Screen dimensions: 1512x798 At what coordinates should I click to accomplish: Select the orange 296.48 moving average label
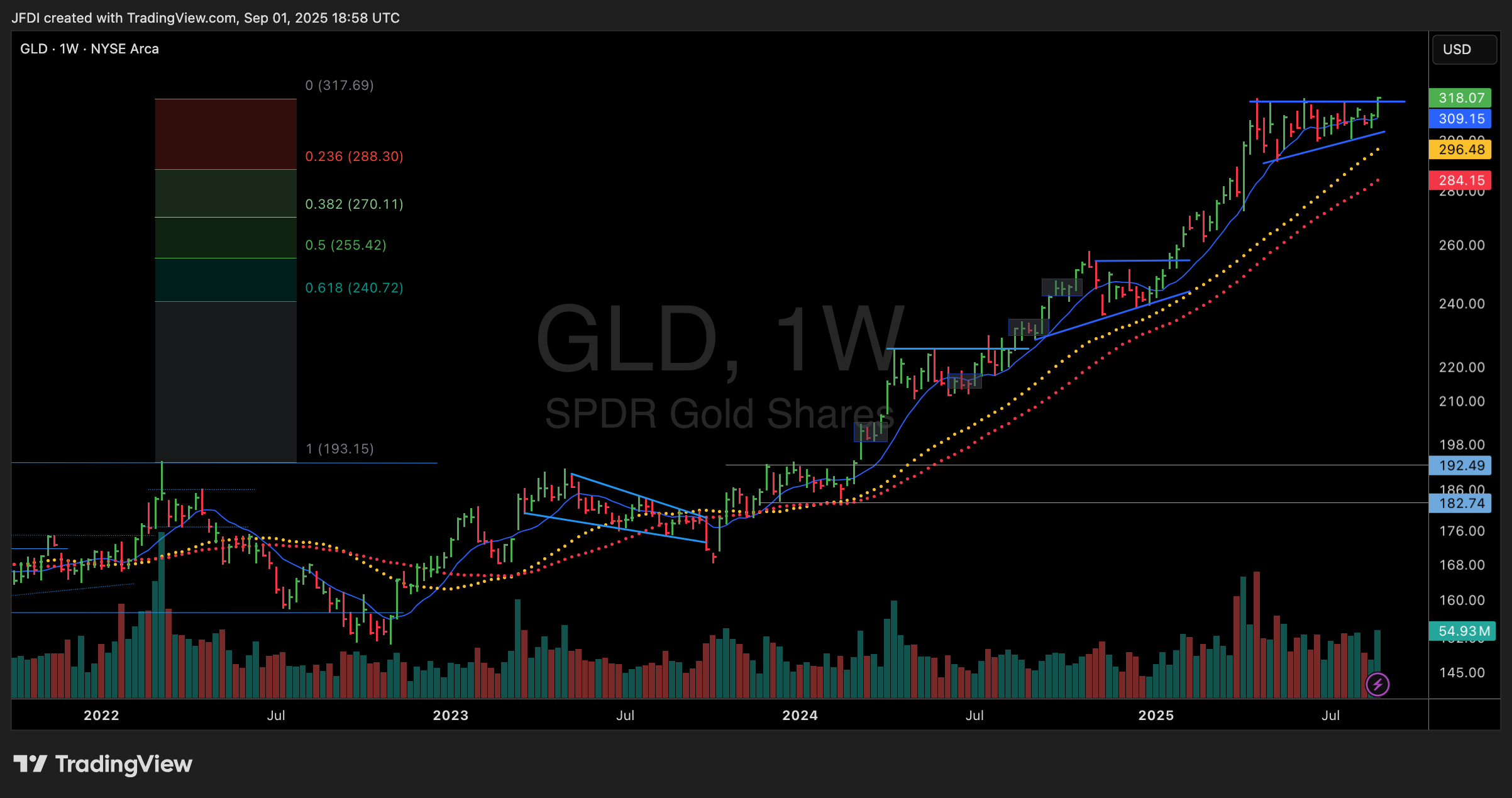[1460, 150]
